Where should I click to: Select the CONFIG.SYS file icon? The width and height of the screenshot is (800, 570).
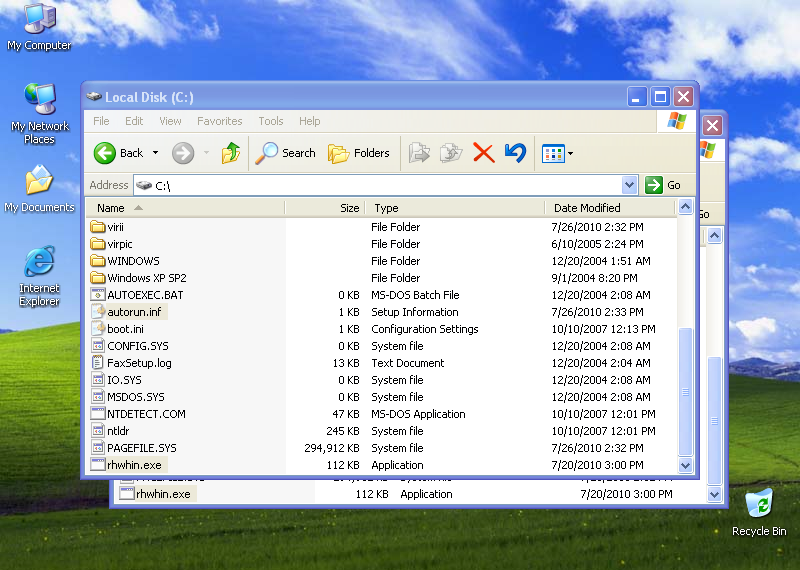(x=97, y=345)
